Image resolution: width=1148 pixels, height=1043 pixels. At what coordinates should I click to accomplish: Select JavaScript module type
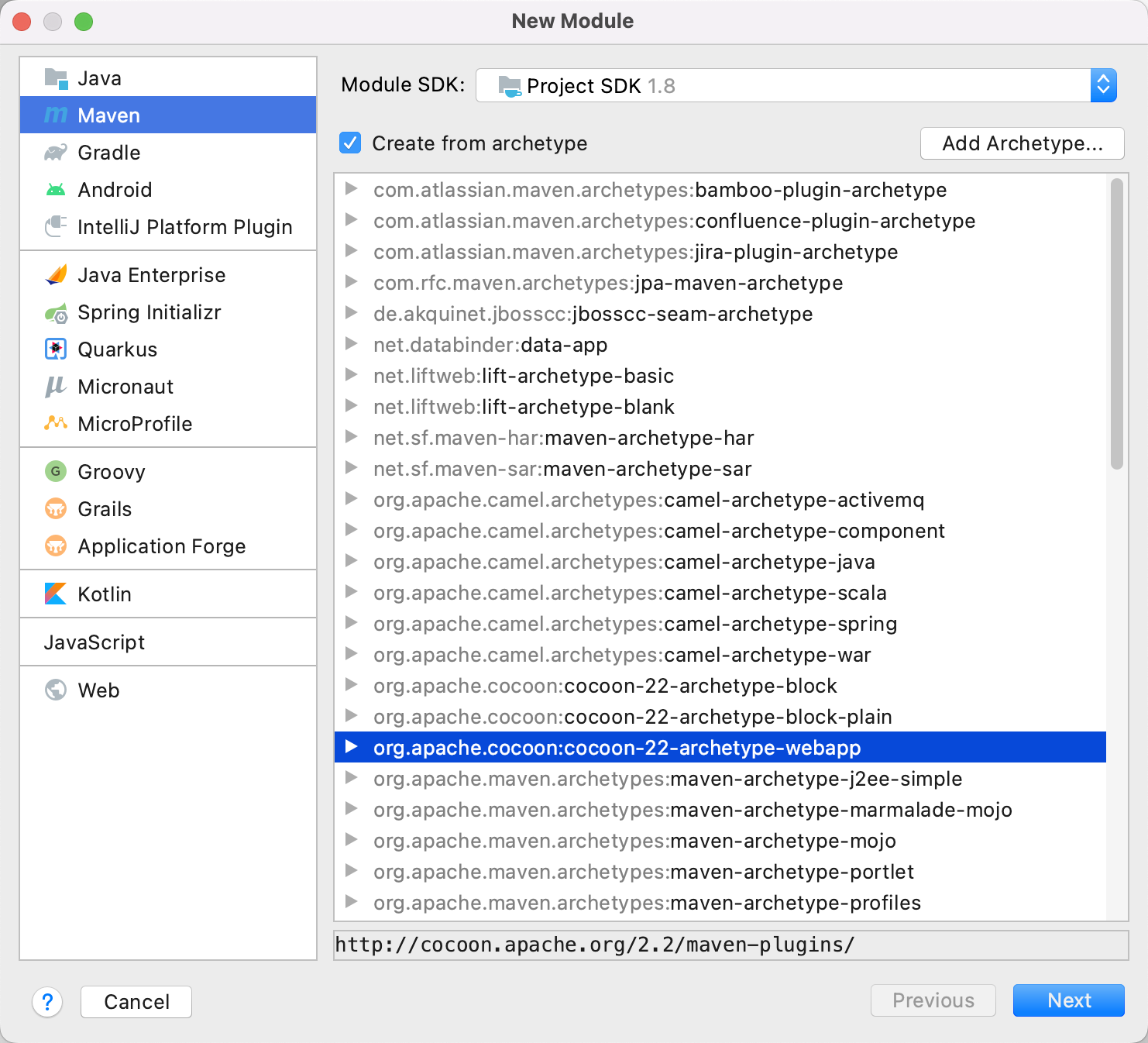pyautogui.click(x=168, y=642)
